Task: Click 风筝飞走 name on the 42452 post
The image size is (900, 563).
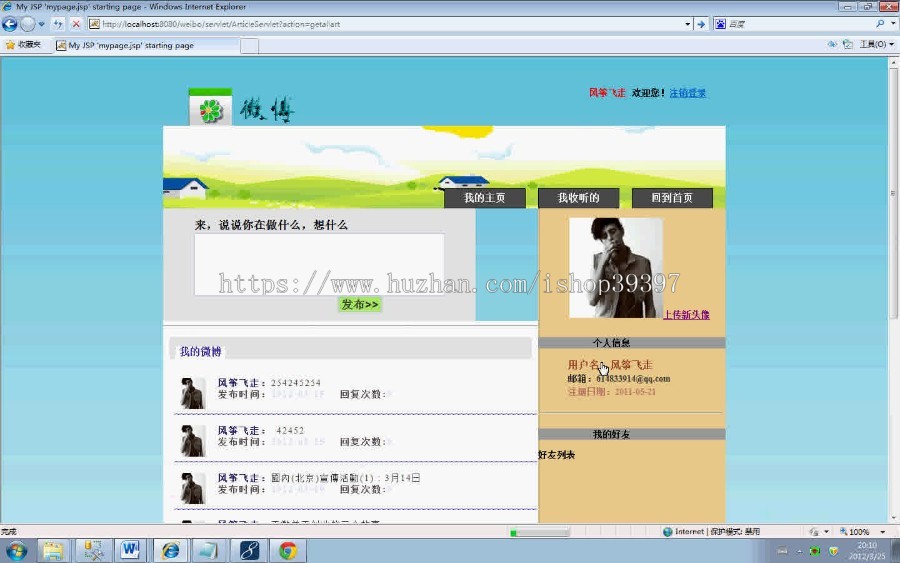Action: (238, 430)
